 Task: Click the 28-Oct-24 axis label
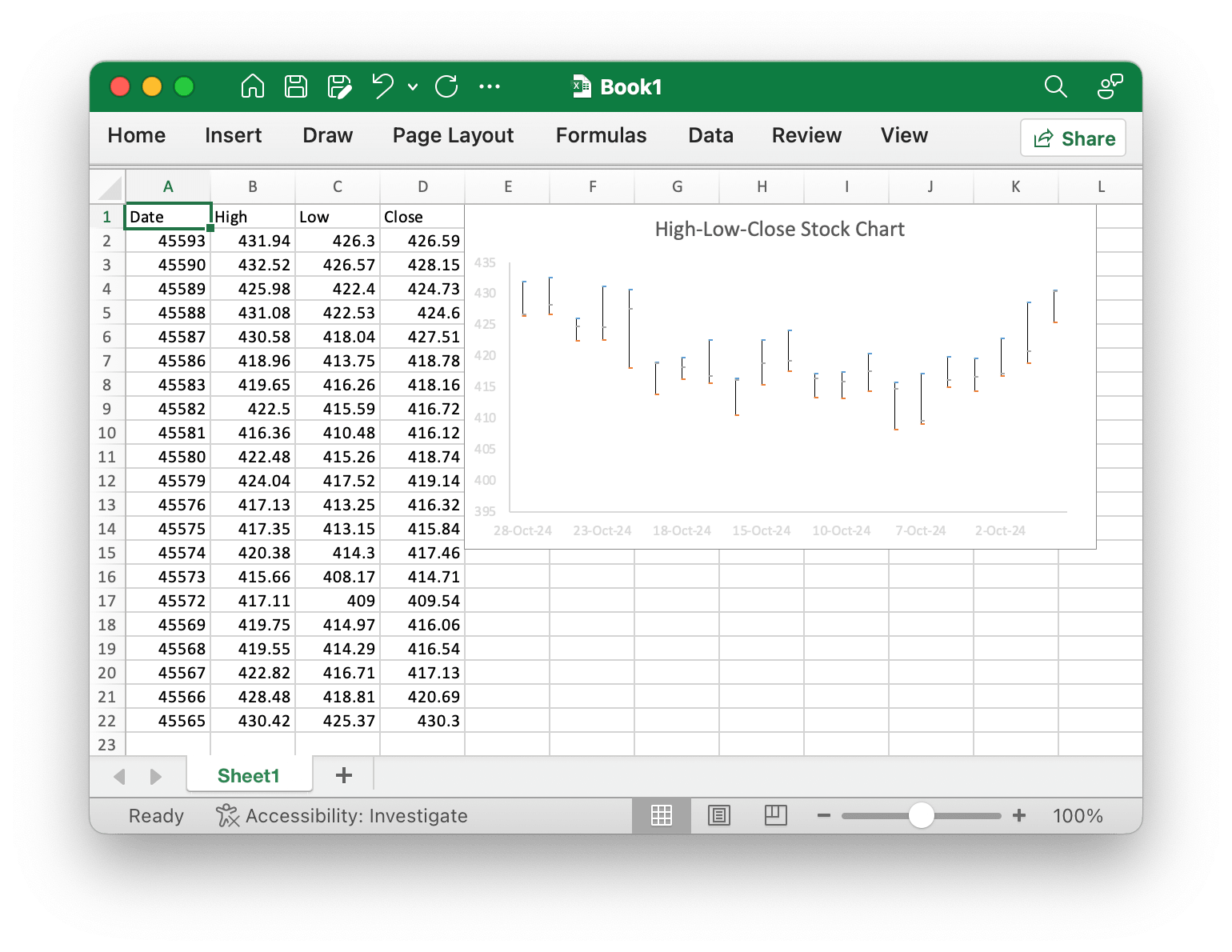[x=522, y=530]
